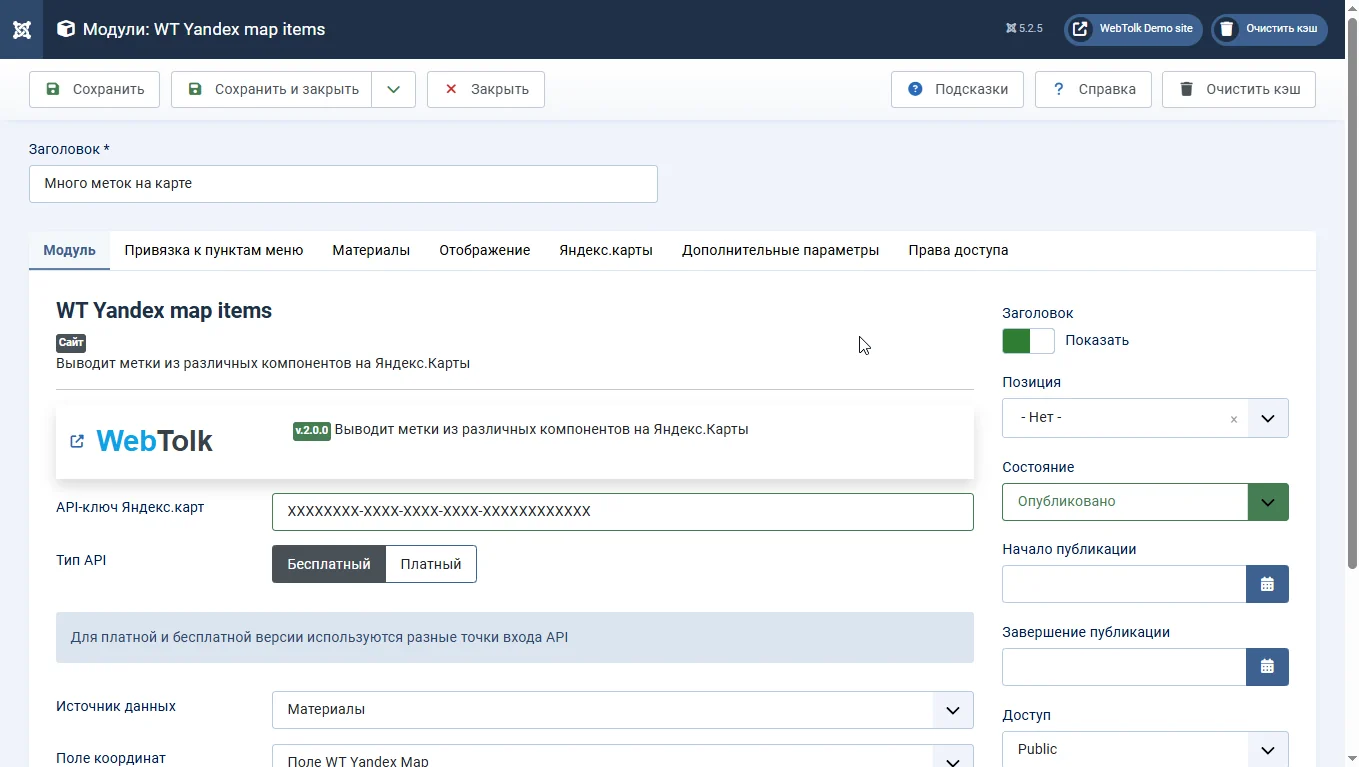Click the Закрыть button
Screen dimensions: 1359x767
point(486,89)
